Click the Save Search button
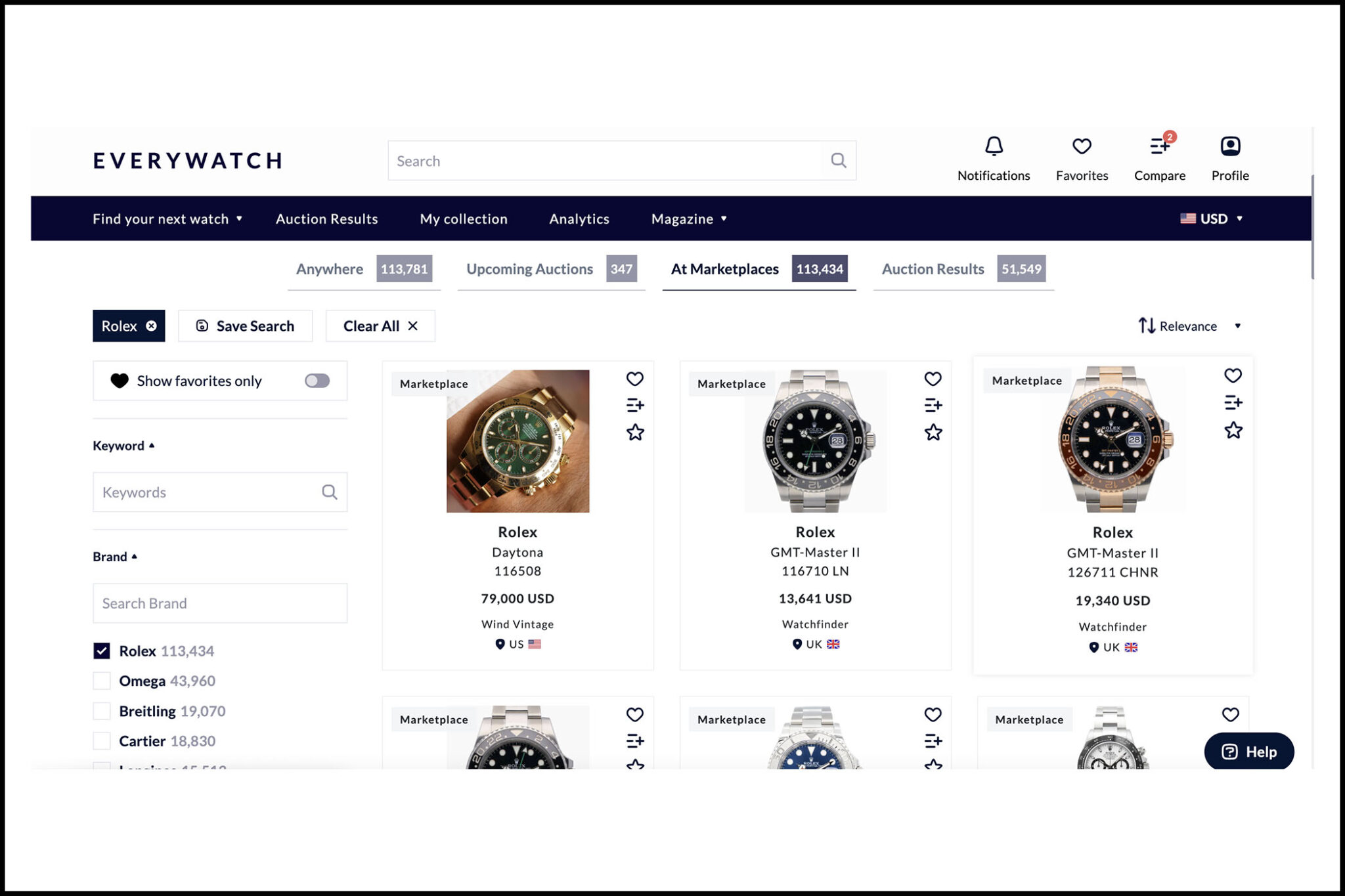The image size is (1345, 896). tap(245, 326)
